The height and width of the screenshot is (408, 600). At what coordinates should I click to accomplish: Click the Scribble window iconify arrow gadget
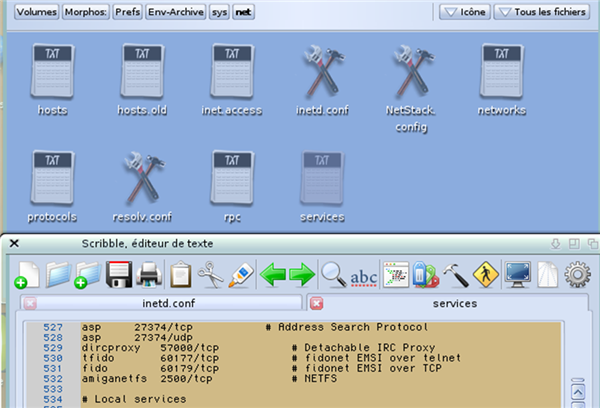point(556,243)
